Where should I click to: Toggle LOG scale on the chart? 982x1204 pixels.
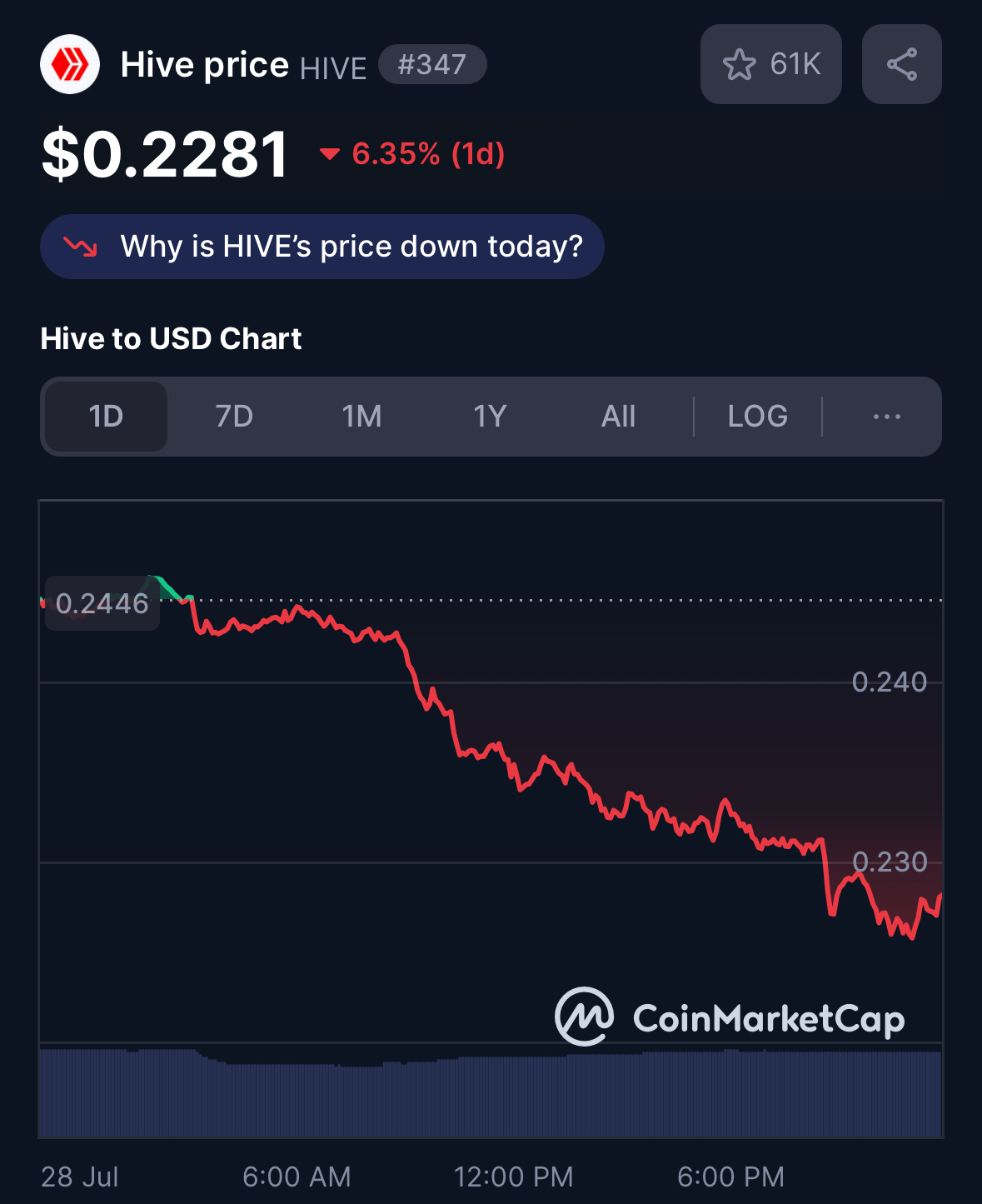[757, 417]
